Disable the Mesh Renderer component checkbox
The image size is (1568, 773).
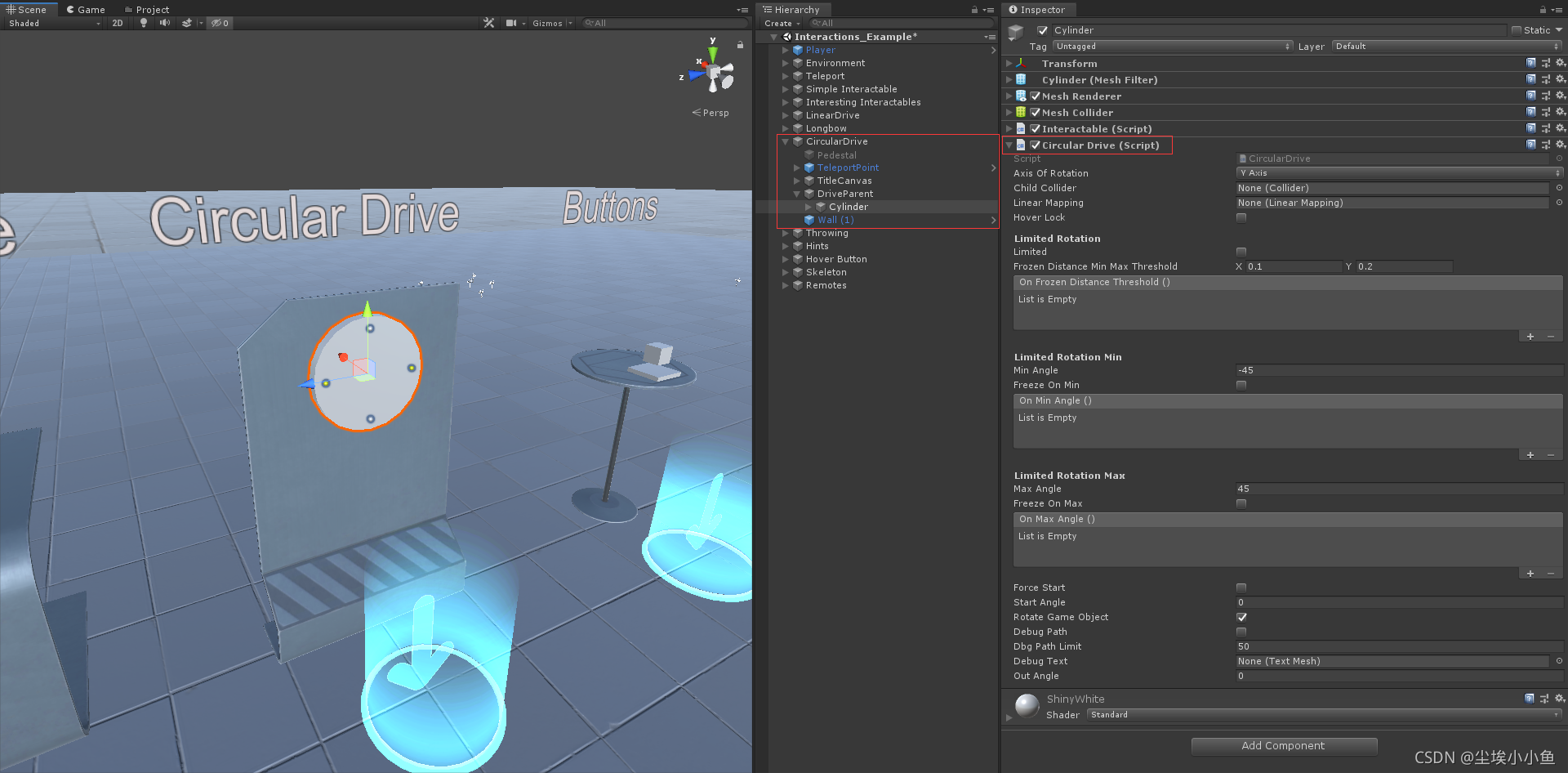(x=1036, y=96)
